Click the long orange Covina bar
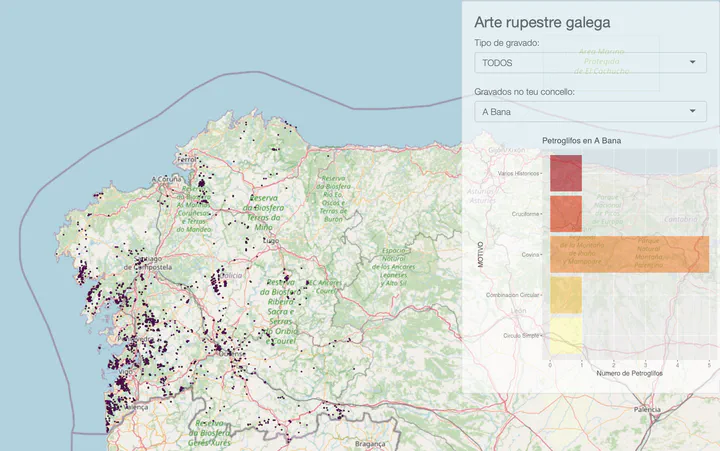 click(x=630, y=254)
